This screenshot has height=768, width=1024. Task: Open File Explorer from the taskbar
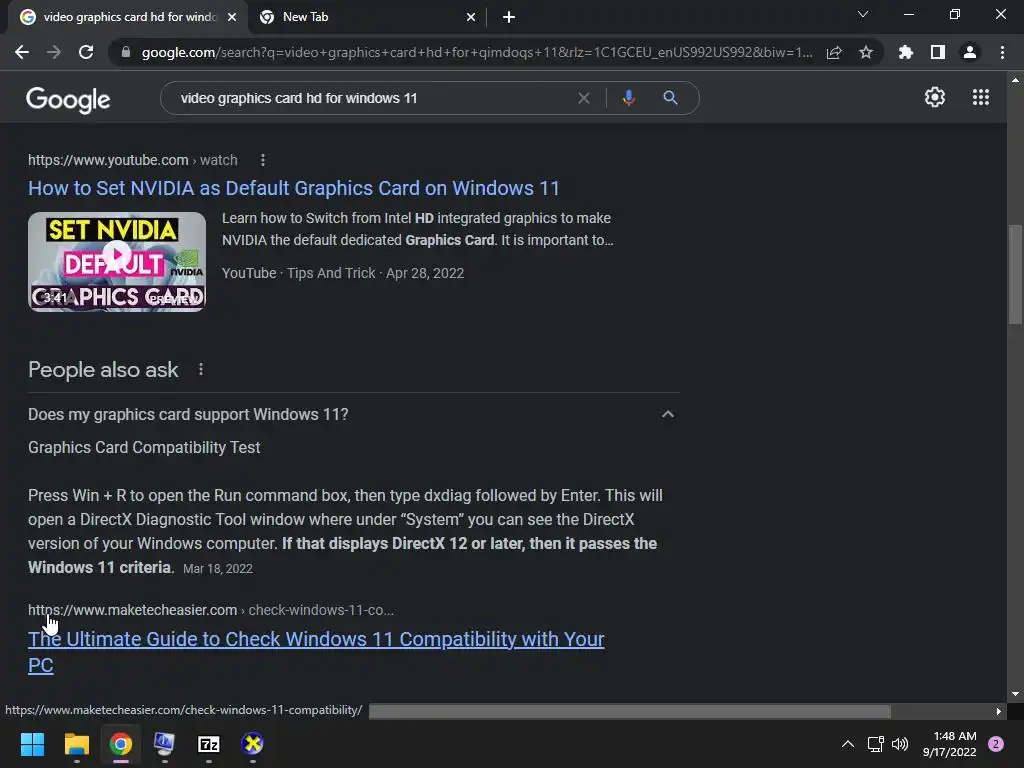[76, 744]
